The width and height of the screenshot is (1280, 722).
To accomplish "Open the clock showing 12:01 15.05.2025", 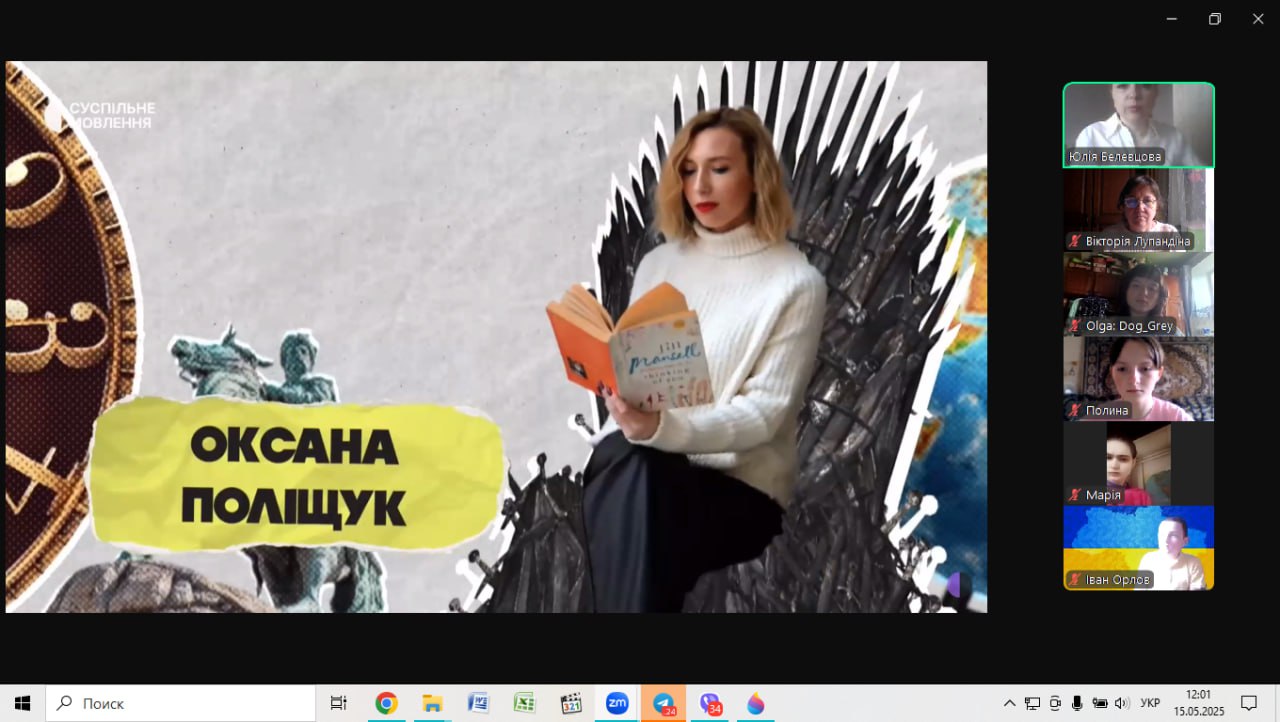I will coord(1198,703).
